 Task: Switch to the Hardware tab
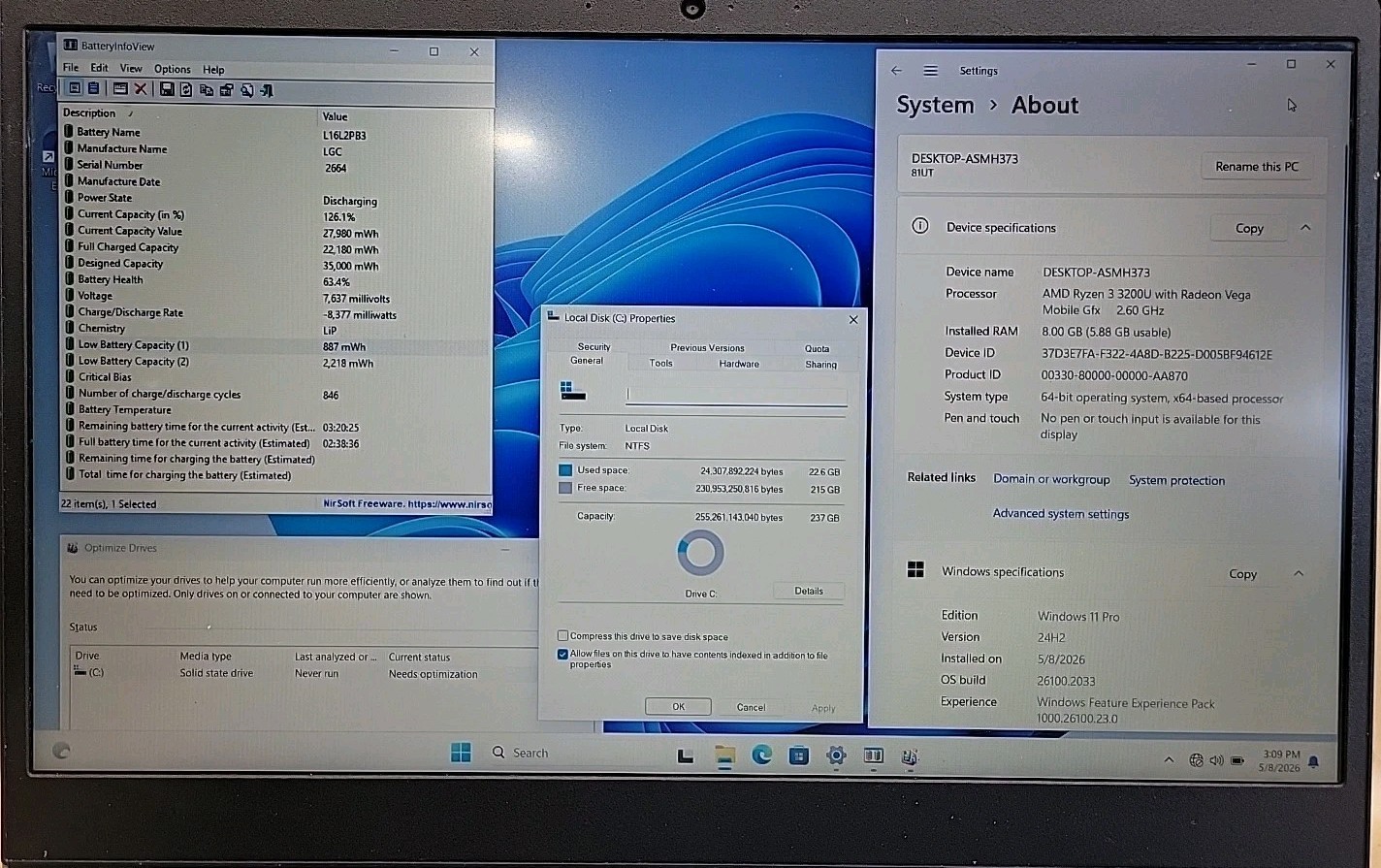739,364
